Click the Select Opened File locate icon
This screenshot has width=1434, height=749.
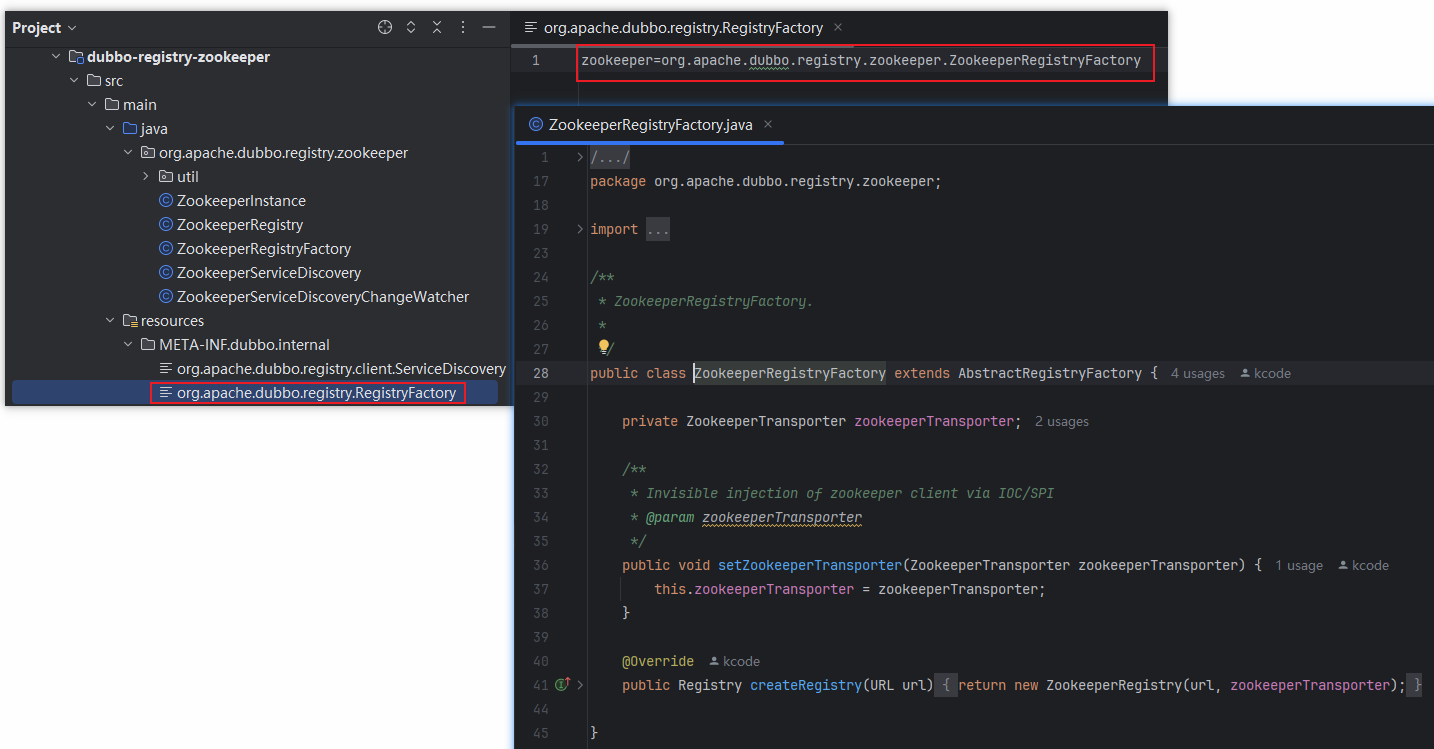coord(385,28)
